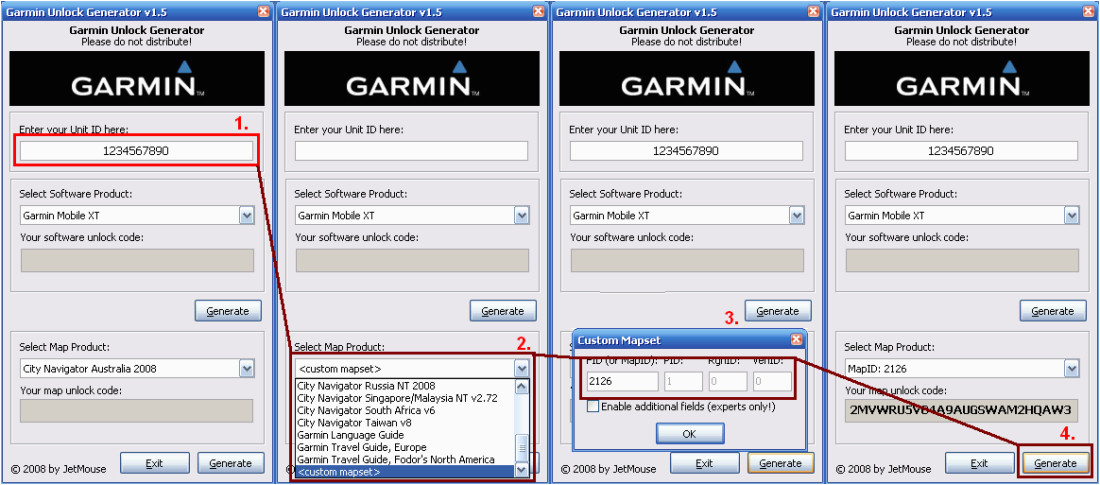The image size is (1100, 485).
Task: Open Software Product dropdown in MapID 2126 window
Action: [x=1071, y=215]
